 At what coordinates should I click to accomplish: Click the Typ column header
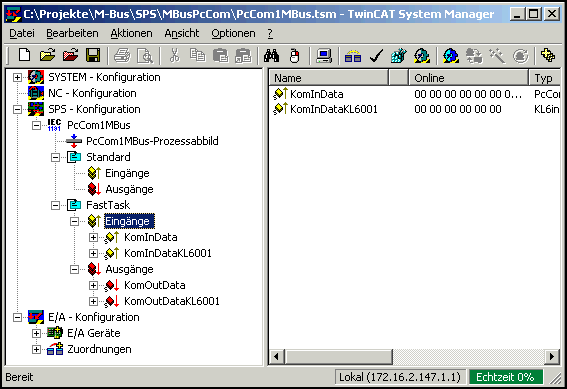click(x=545, y=78)
